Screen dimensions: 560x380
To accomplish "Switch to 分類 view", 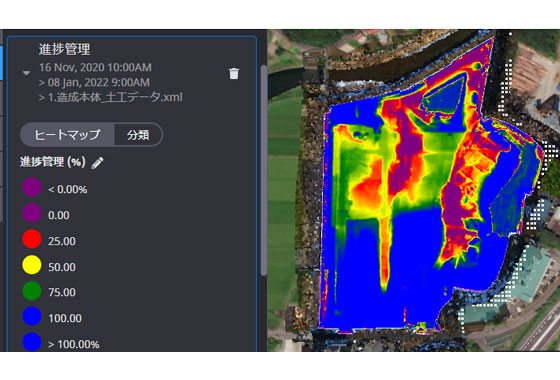I will pos(138,135).
